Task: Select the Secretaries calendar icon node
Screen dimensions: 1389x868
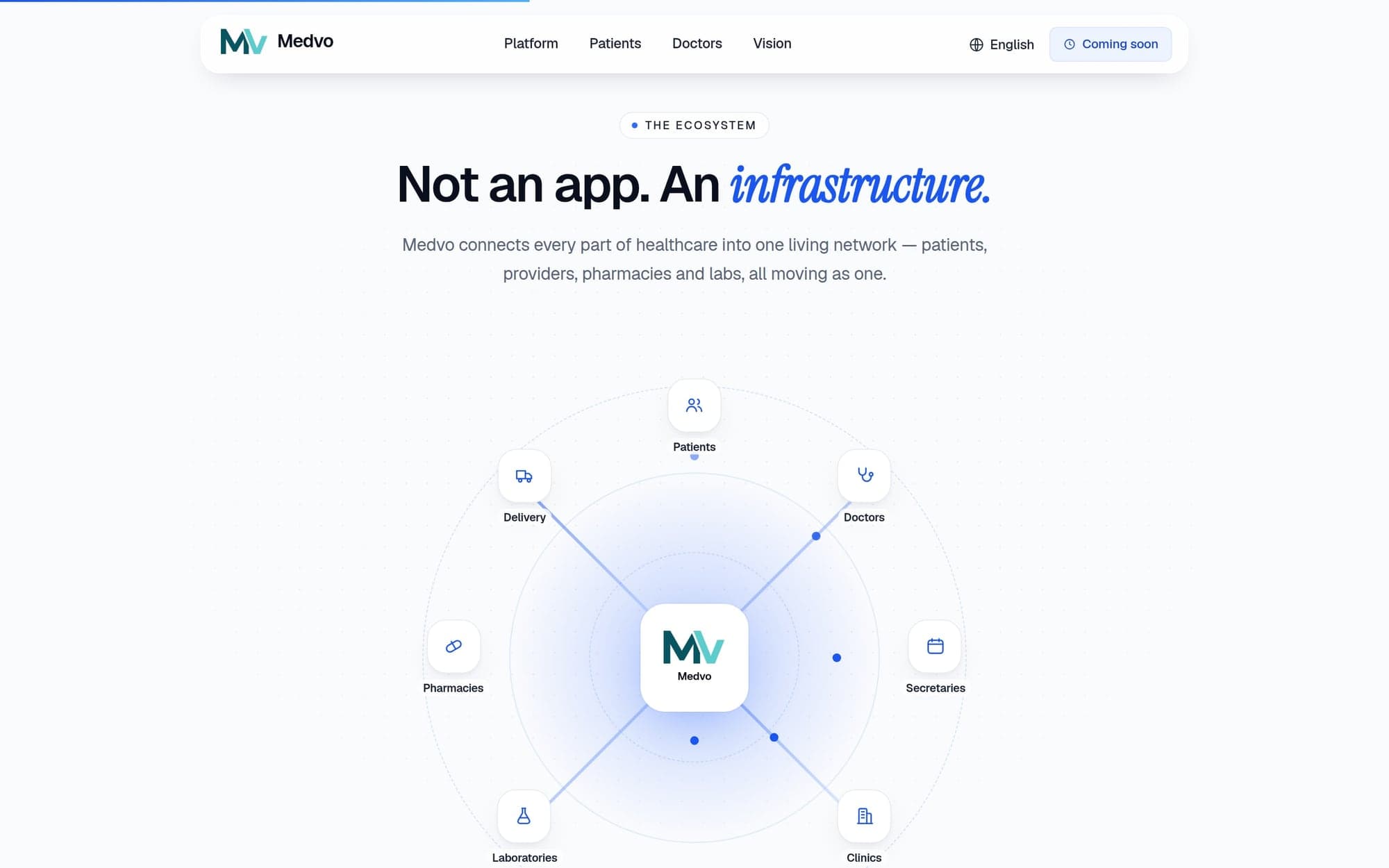Action: [x=935, y=646]
